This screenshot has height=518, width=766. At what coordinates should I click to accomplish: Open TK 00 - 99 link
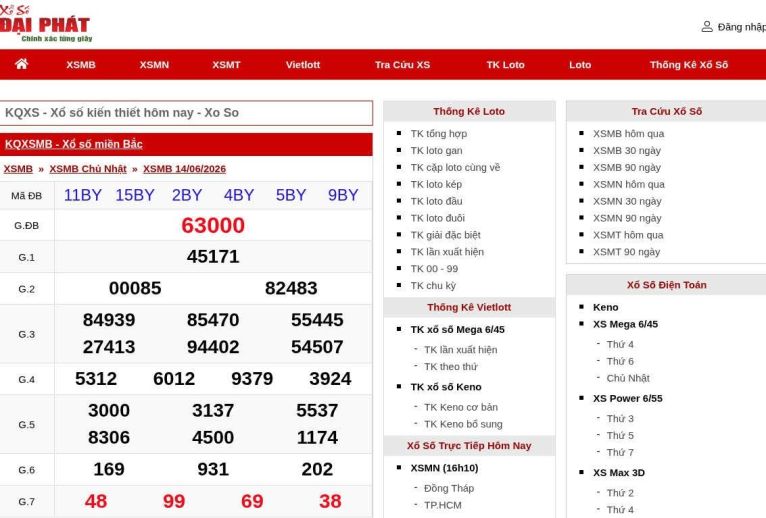tap(434, 269)
